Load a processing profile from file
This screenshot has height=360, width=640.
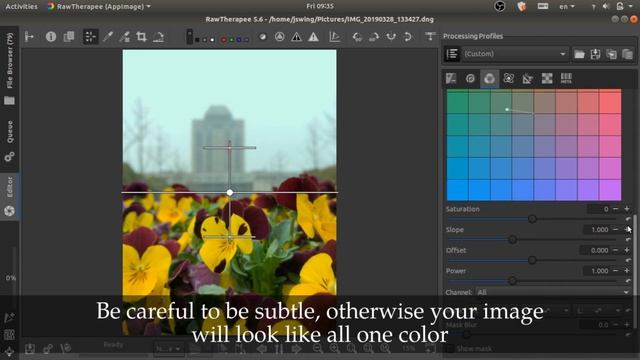click(x=579, y=54)
